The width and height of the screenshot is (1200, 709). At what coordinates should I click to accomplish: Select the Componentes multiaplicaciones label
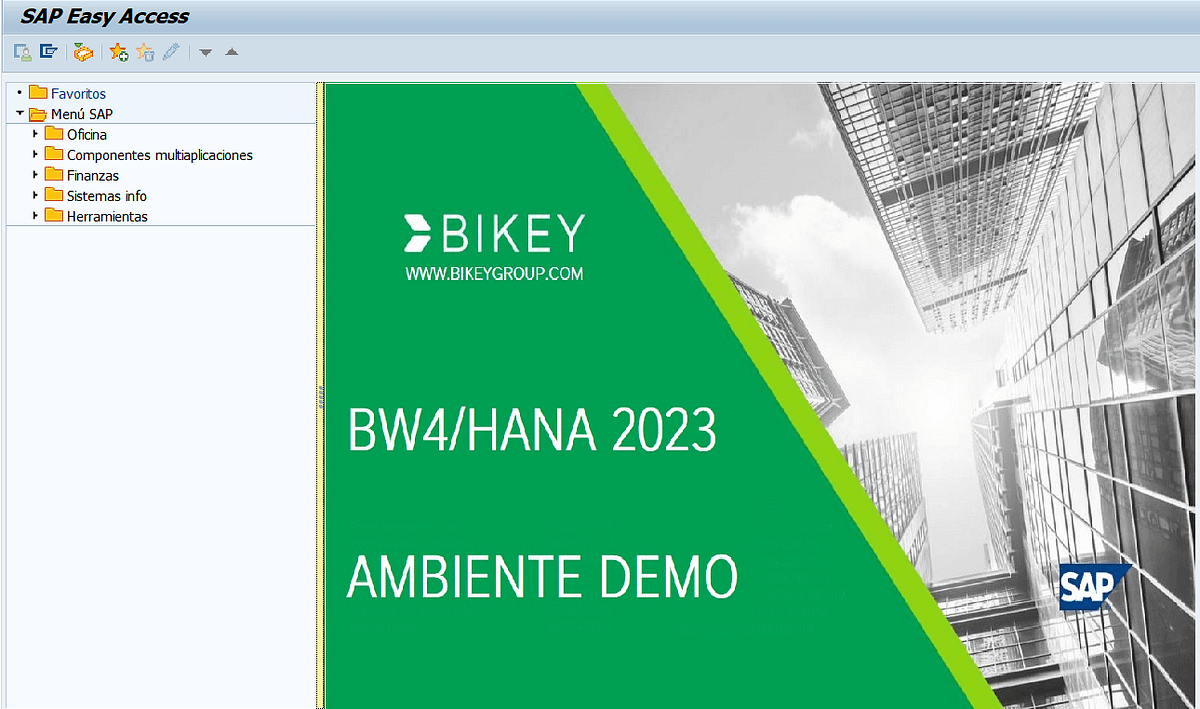160,155
